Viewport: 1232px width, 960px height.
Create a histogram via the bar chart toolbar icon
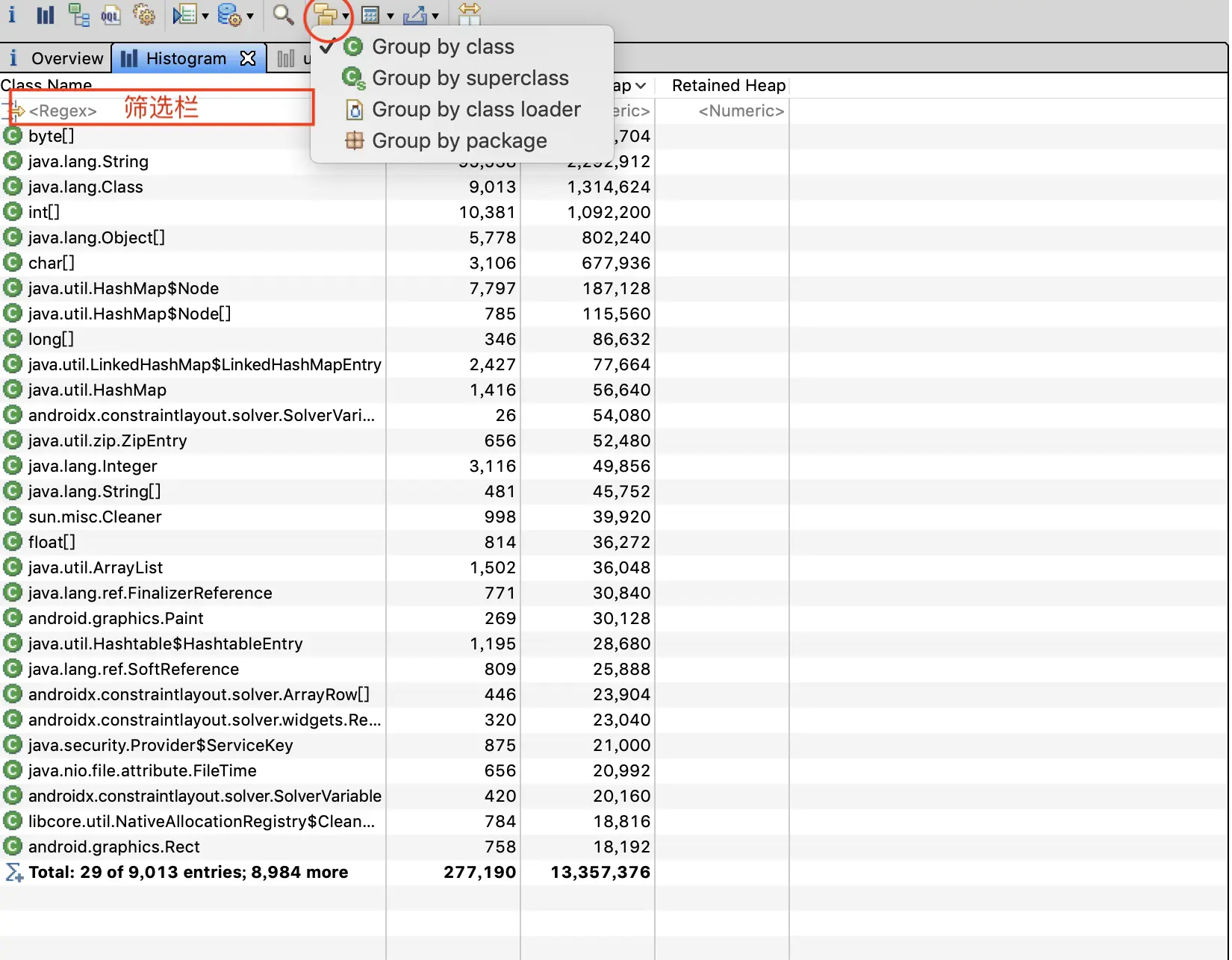pyautogui.click(x=46, y=14)
